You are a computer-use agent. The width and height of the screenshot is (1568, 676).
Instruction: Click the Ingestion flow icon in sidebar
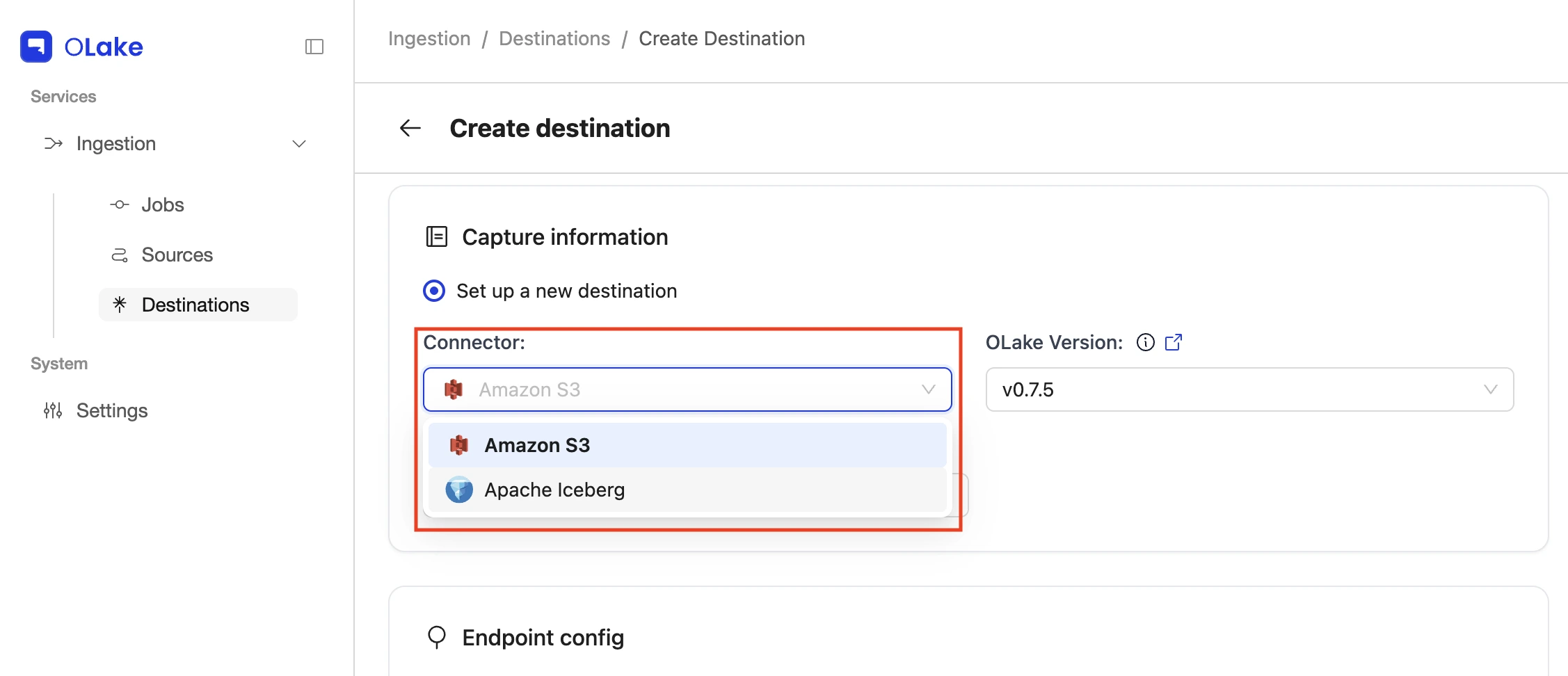coord(54,144)
